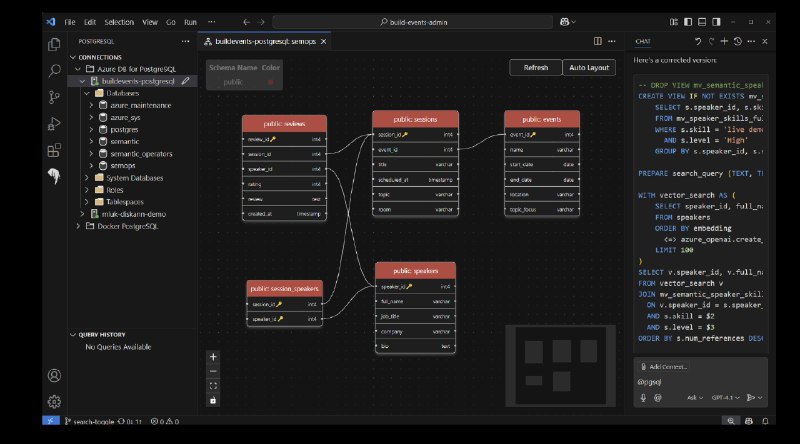Toggle the Primary Side Bar
This screenshot has height=444, width=800.
tap(688, 22)
